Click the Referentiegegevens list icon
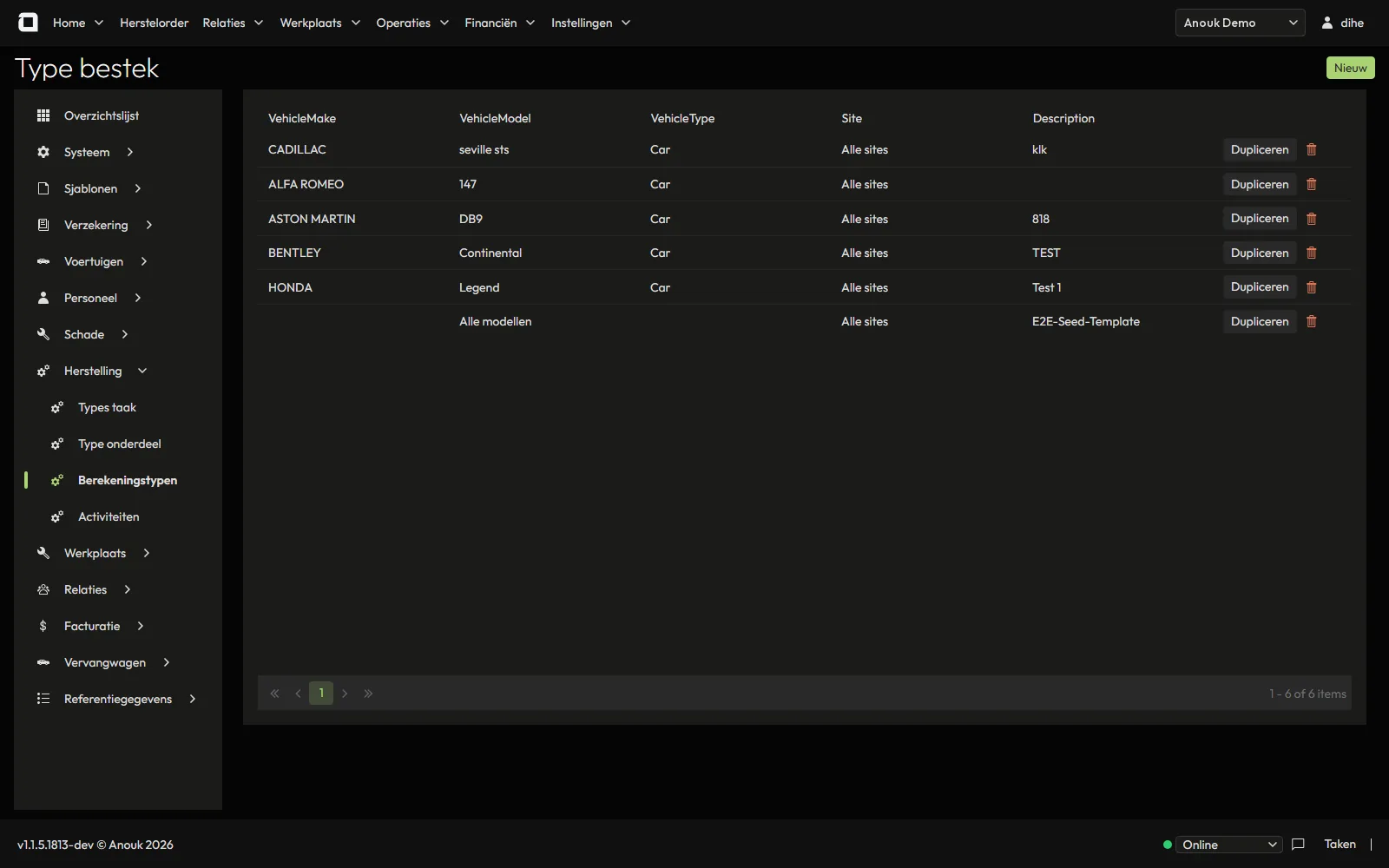This screenshot has width=1389, height=868. coord(43,699)
